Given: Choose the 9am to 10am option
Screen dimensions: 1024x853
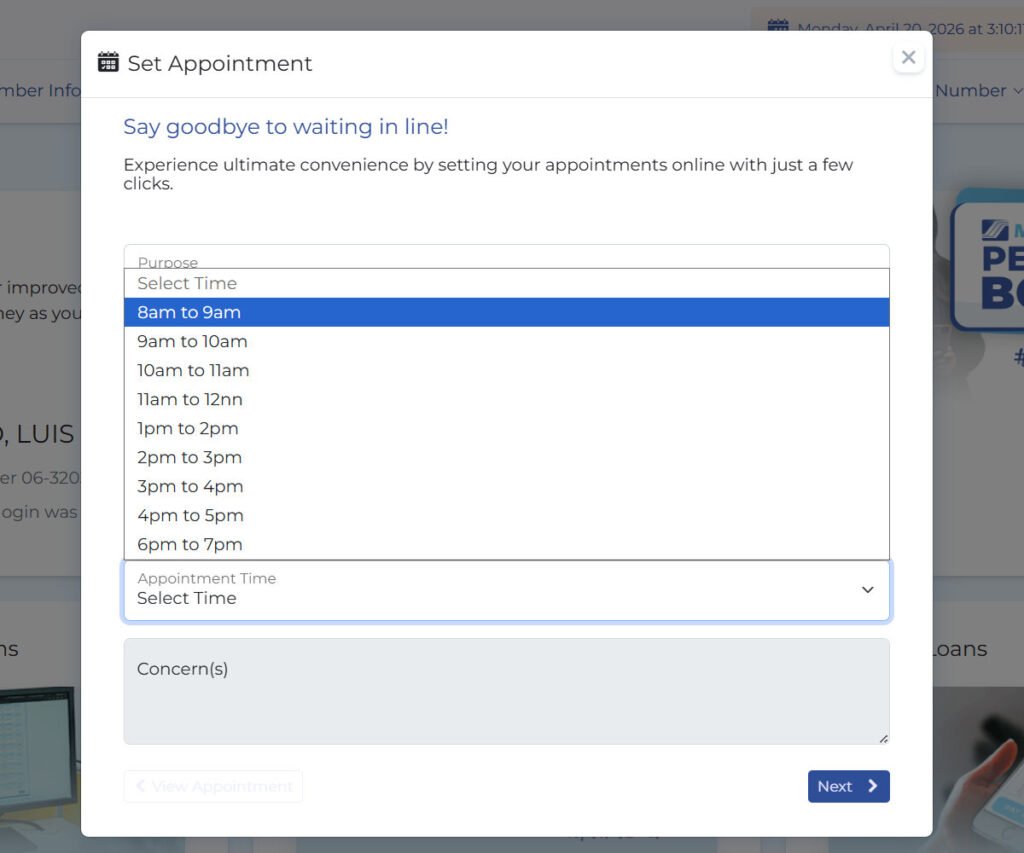Looking at the screenshot, I should point(506,341).
